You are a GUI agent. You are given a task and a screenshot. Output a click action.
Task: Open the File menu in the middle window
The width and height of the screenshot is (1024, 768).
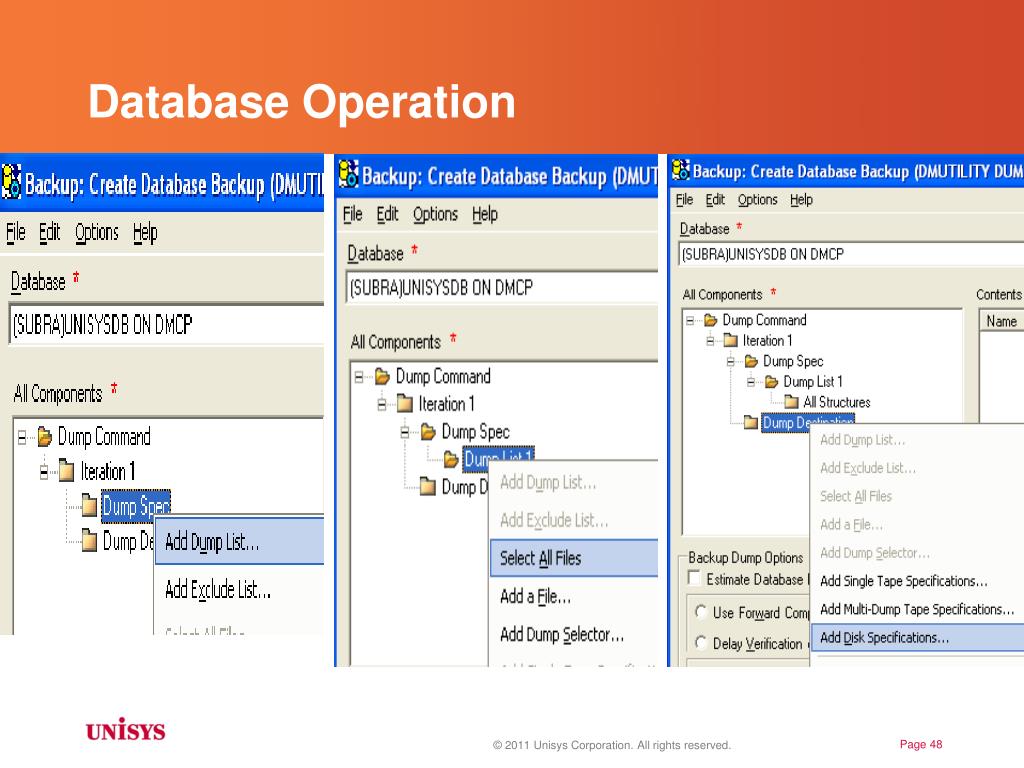coord(353,214)
